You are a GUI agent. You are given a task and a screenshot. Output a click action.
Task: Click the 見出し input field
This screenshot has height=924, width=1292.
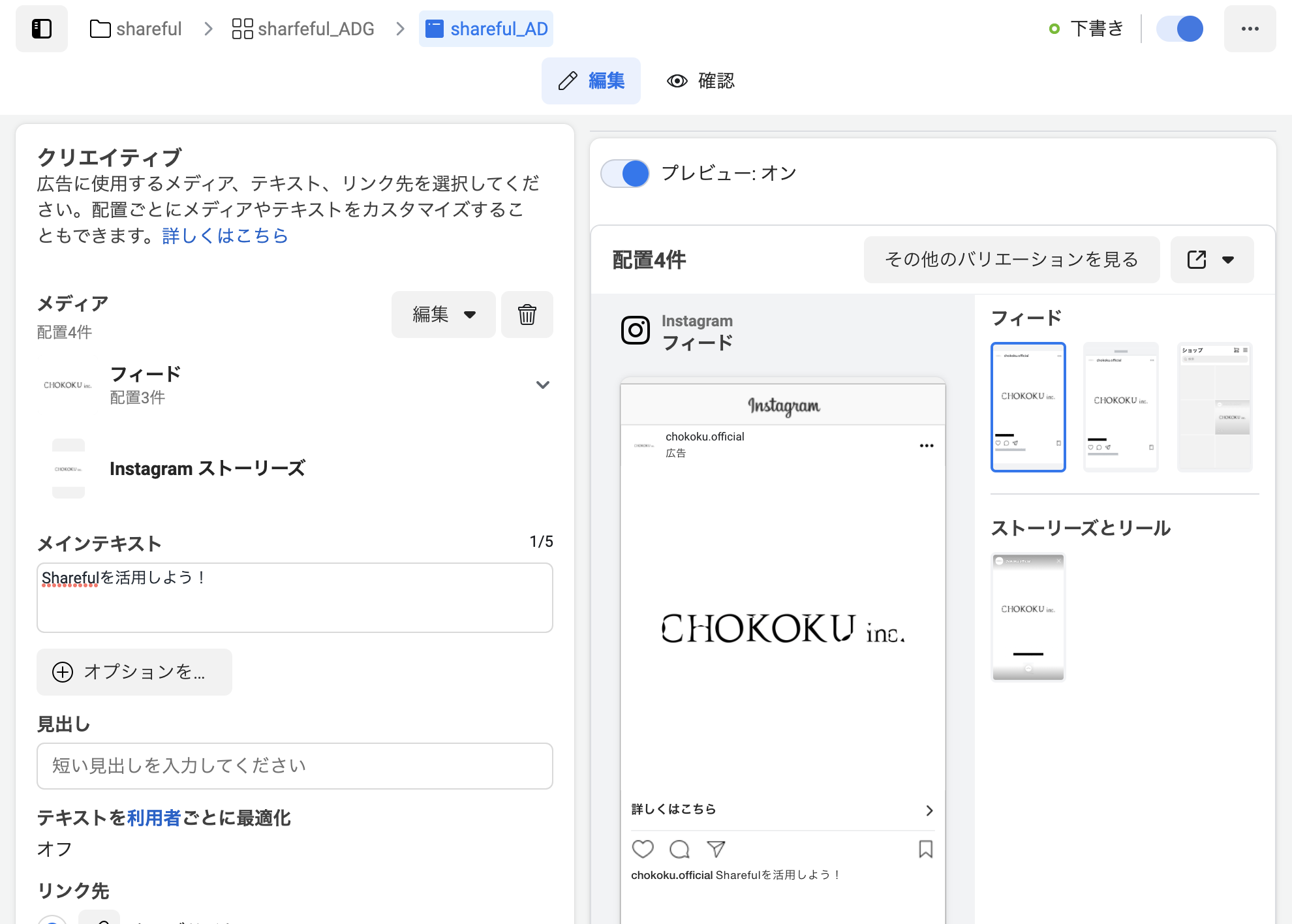[x=295, y=766]
